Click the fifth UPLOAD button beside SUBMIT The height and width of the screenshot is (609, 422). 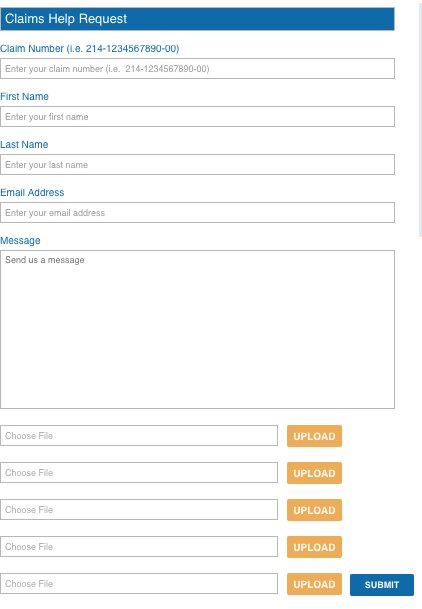click(314, 584)
